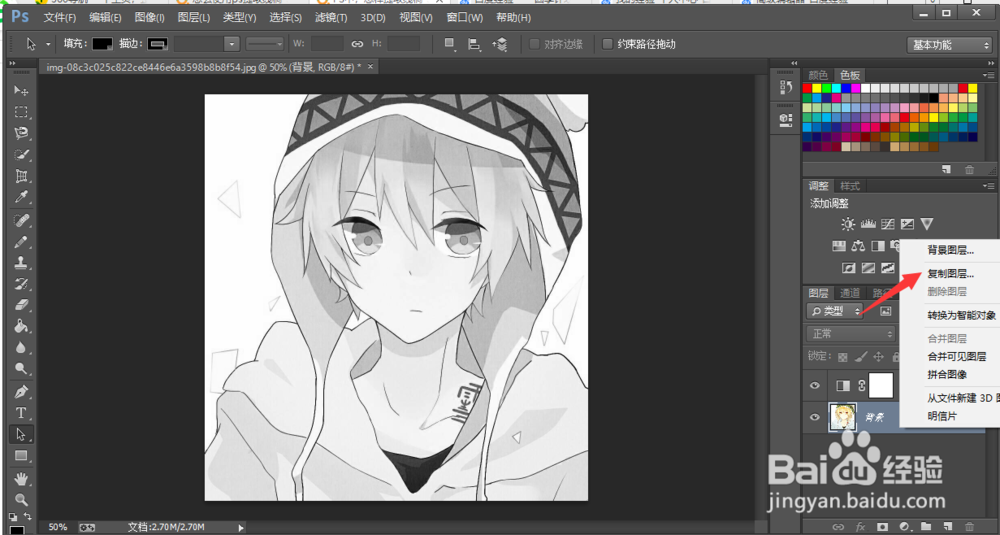The width and height of the screenshot is (1000, 535).
Task: Open the 滤镜(T) menu
Action: [x=331, y=17]
